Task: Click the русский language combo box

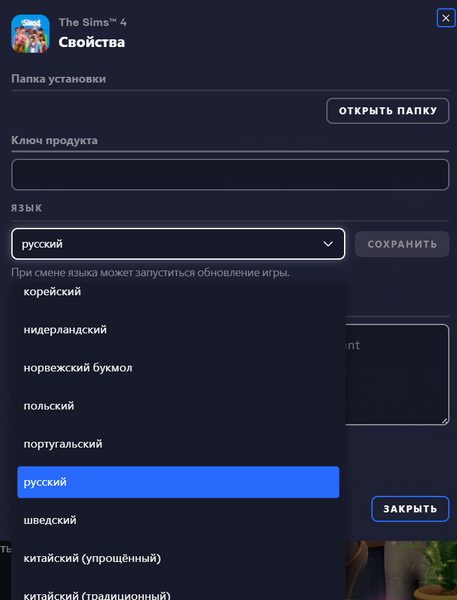Action: coord(178,244)
